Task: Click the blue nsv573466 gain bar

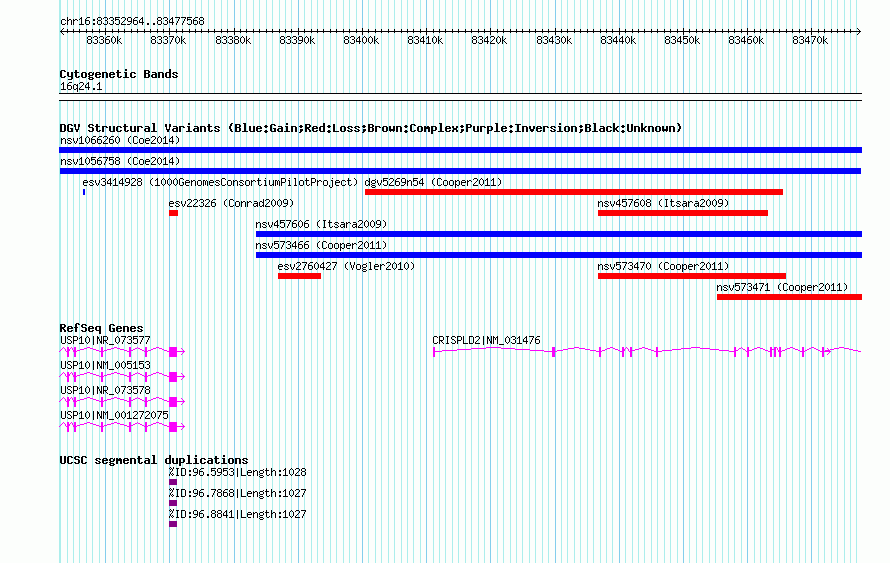Action: coord(559,255)
